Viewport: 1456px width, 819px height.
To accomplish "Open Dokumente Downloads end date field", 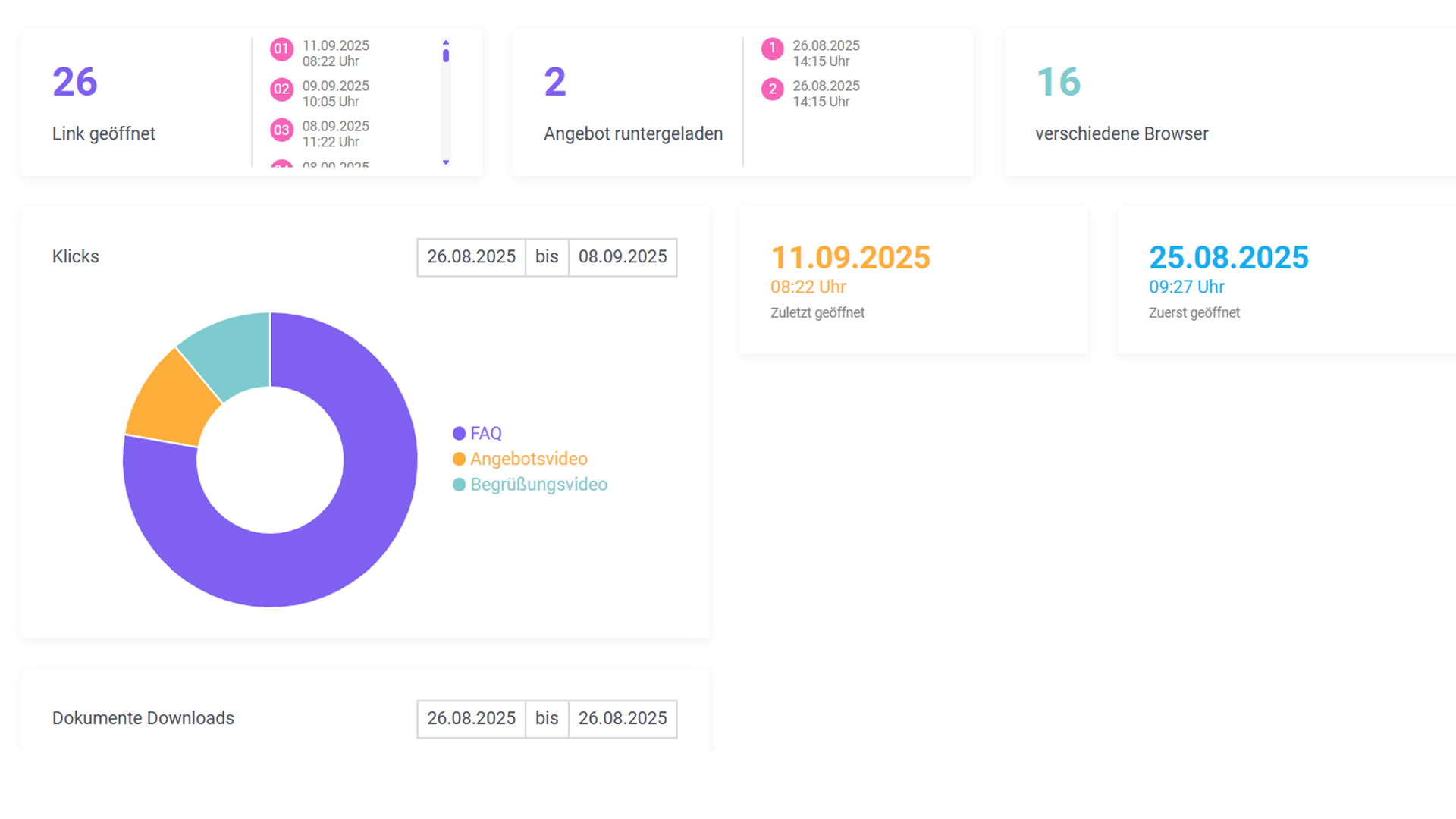I will tap(623, 718).
